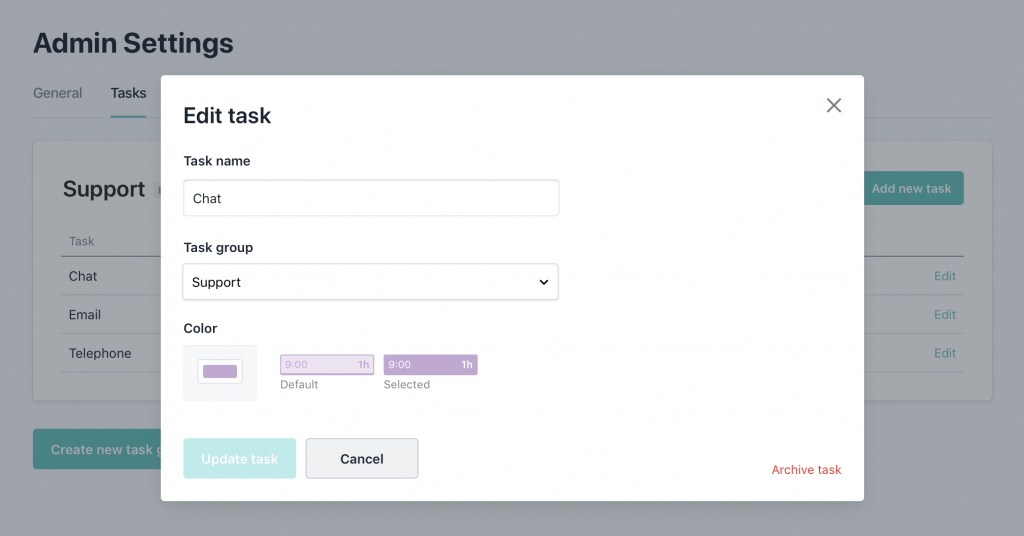Edit the Email task row
Screen dimensions: 1024x536
[945, 315]
